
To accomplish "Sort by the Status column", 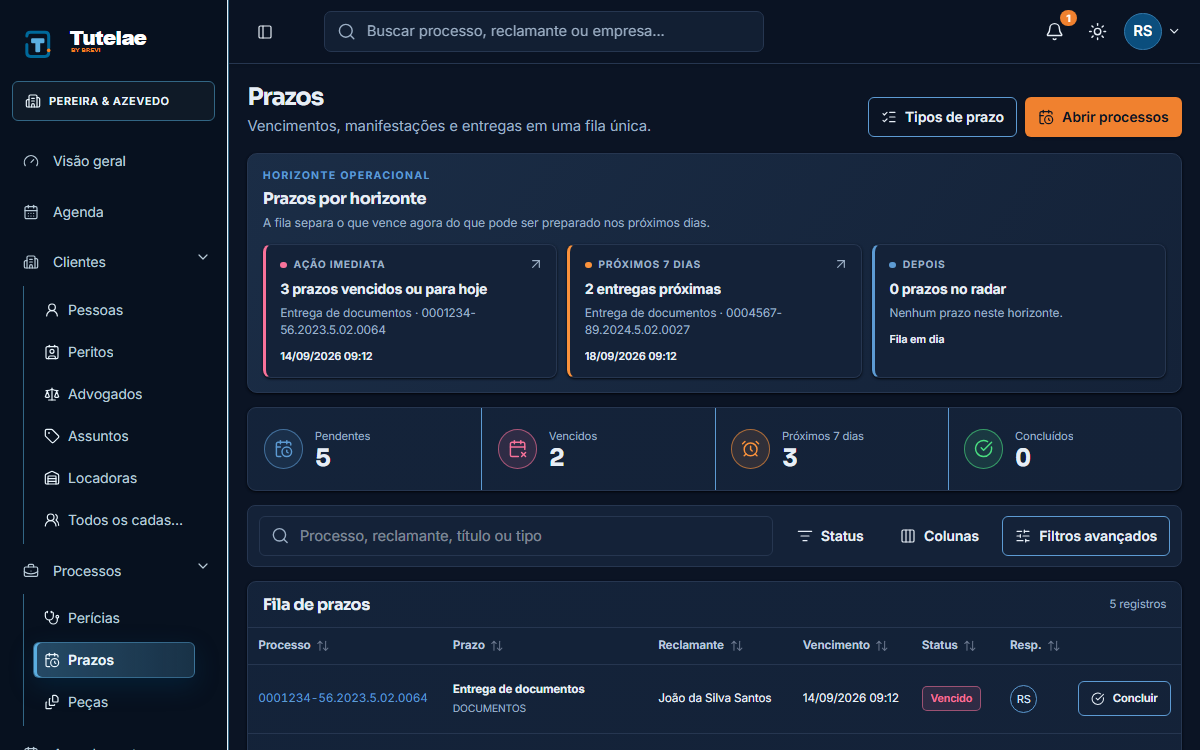I will (x=949, y=646).
